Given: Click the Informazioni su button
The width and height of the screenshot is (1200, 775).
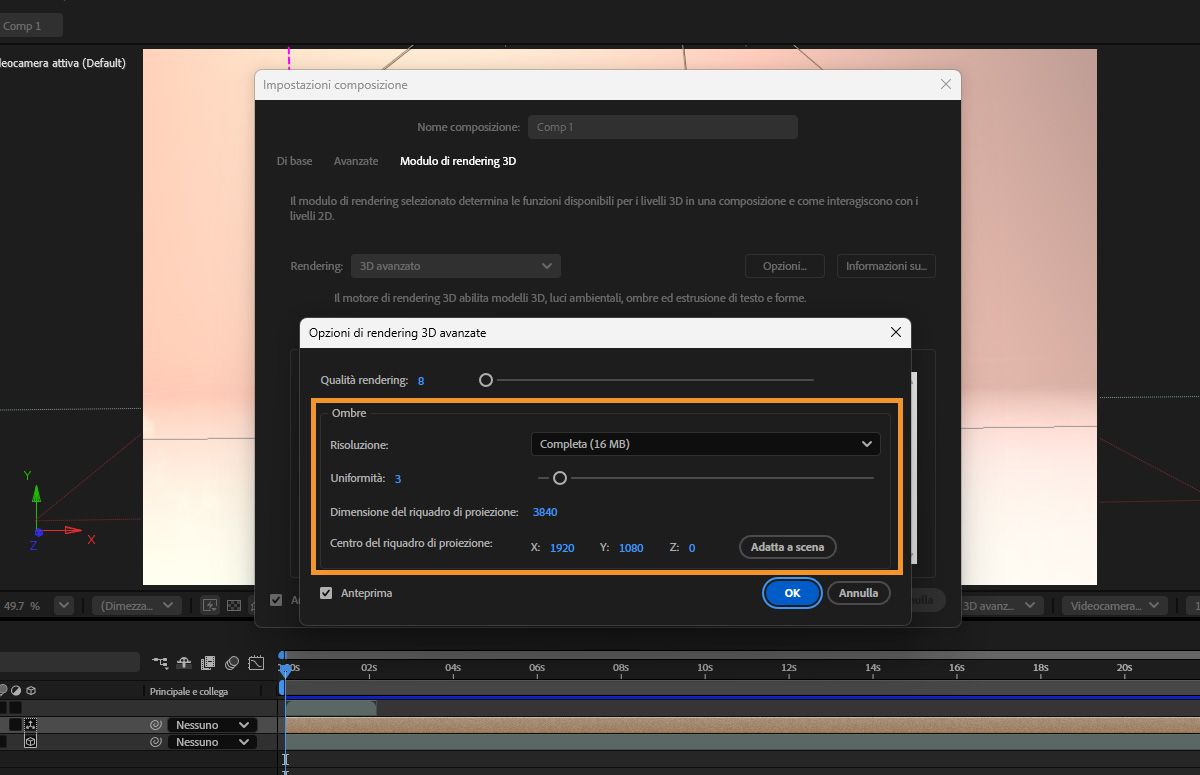Looking at the screenshot, I should click(x=886, y=265).
